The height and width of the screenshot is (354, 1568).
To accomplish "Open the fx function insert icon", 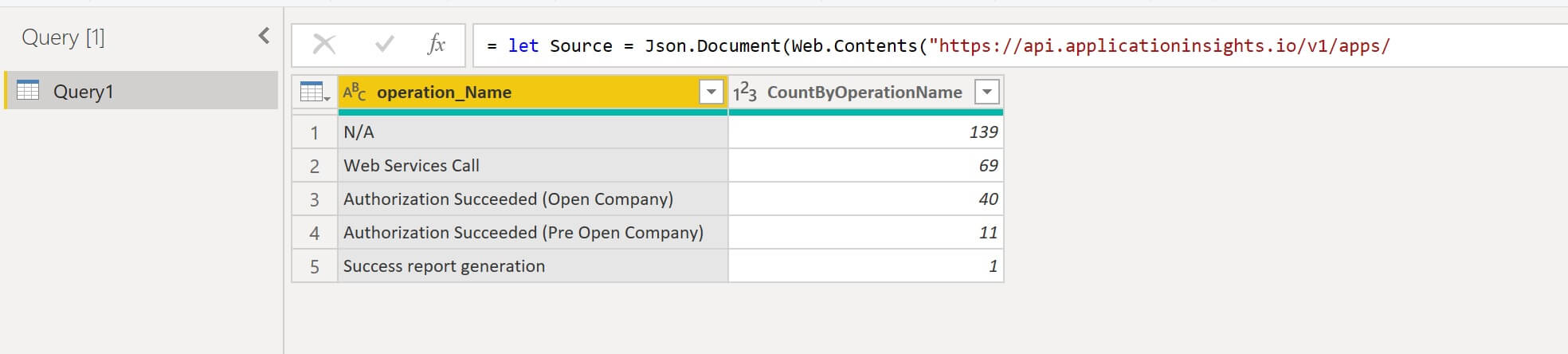I will click(x=436, y=45).
